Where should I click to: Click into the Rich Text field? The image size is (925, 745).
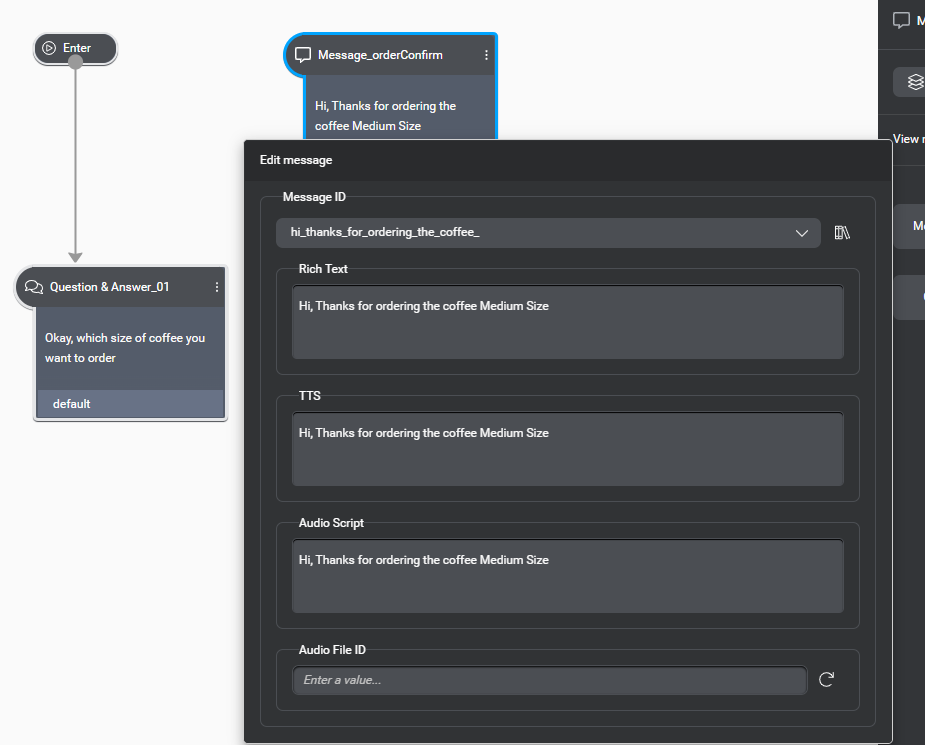point(567,322)
